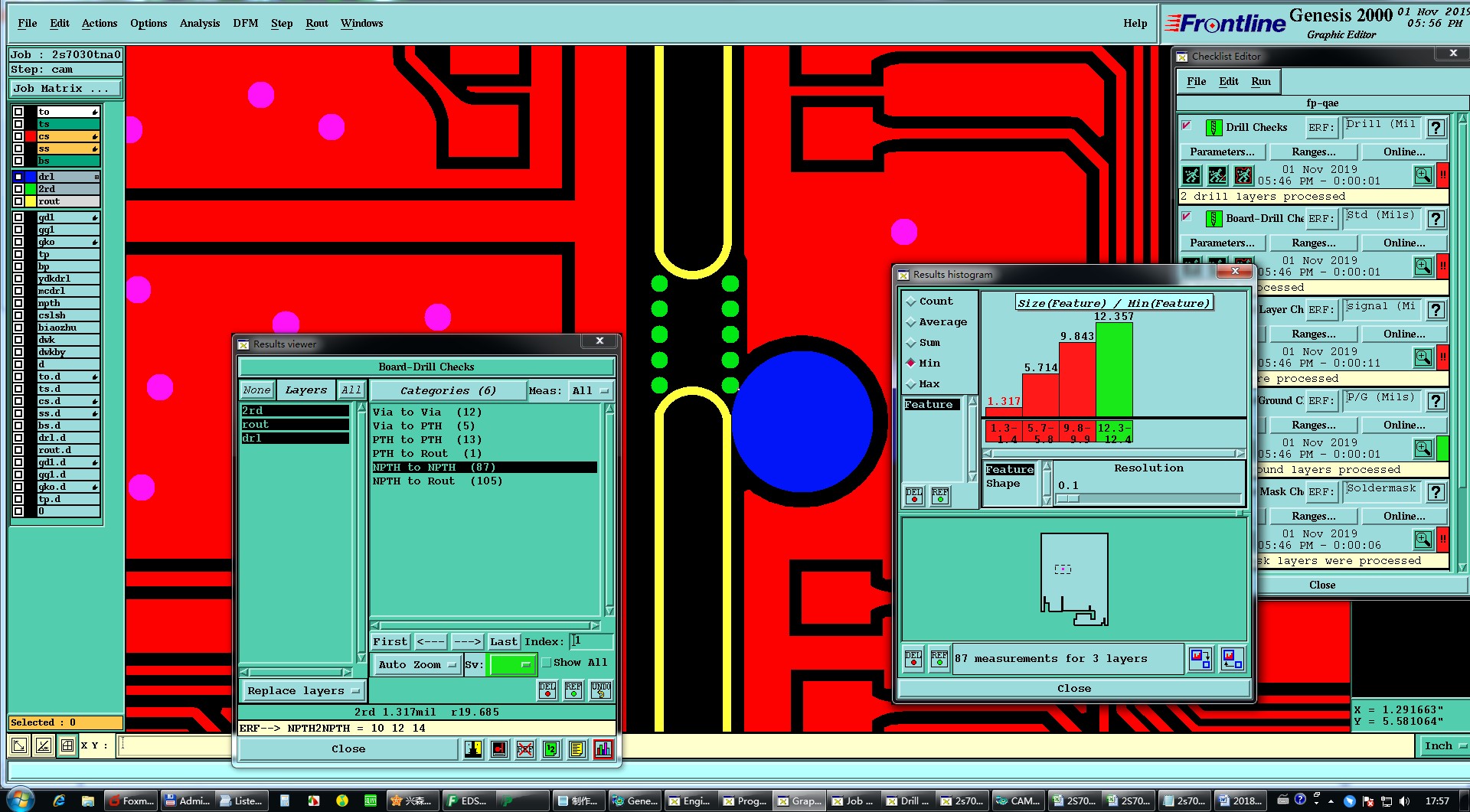Image resolution: width=1470 pixels, height=812 pixels.
Task: Click the yellow notes page icon in Results viewer
Action: (577, 749)
